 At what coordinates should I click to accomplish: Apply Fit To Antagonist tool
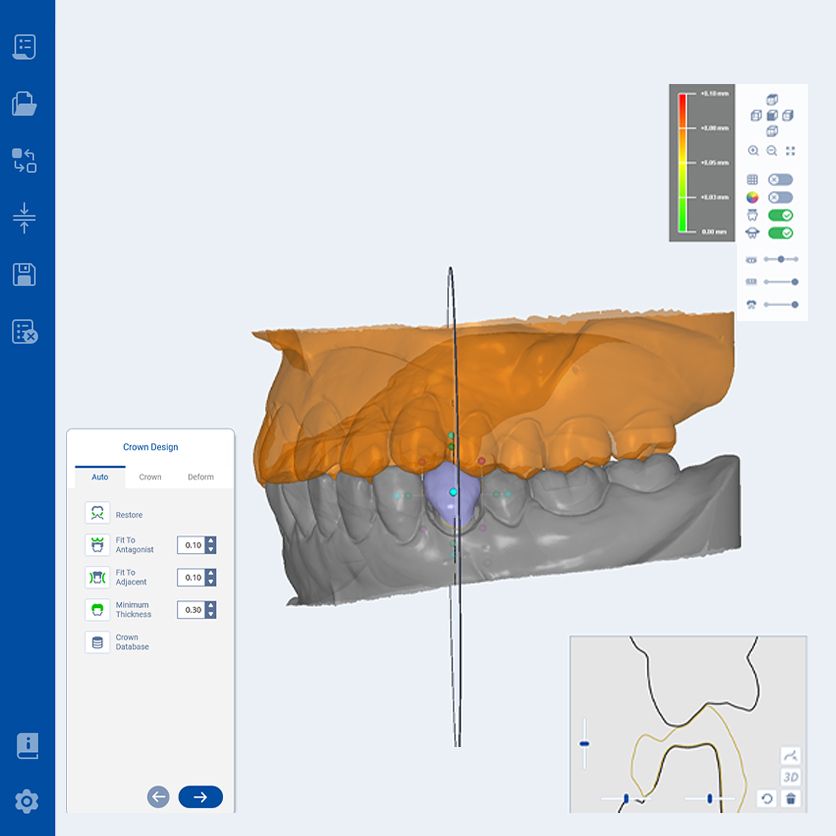click(96, 546)
